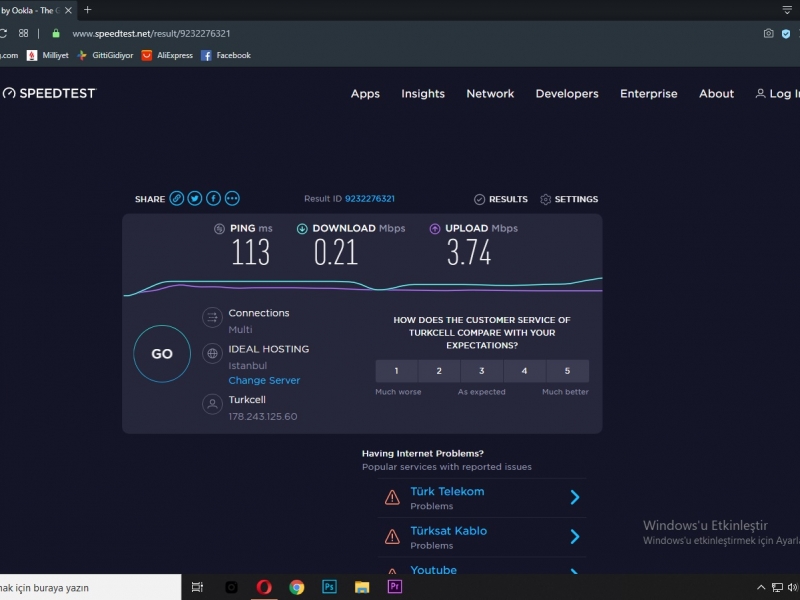Open the speed dial grid icon
The width and height of the screenshot is (800, 600).
pyautogui.click(x=23, y=33)
